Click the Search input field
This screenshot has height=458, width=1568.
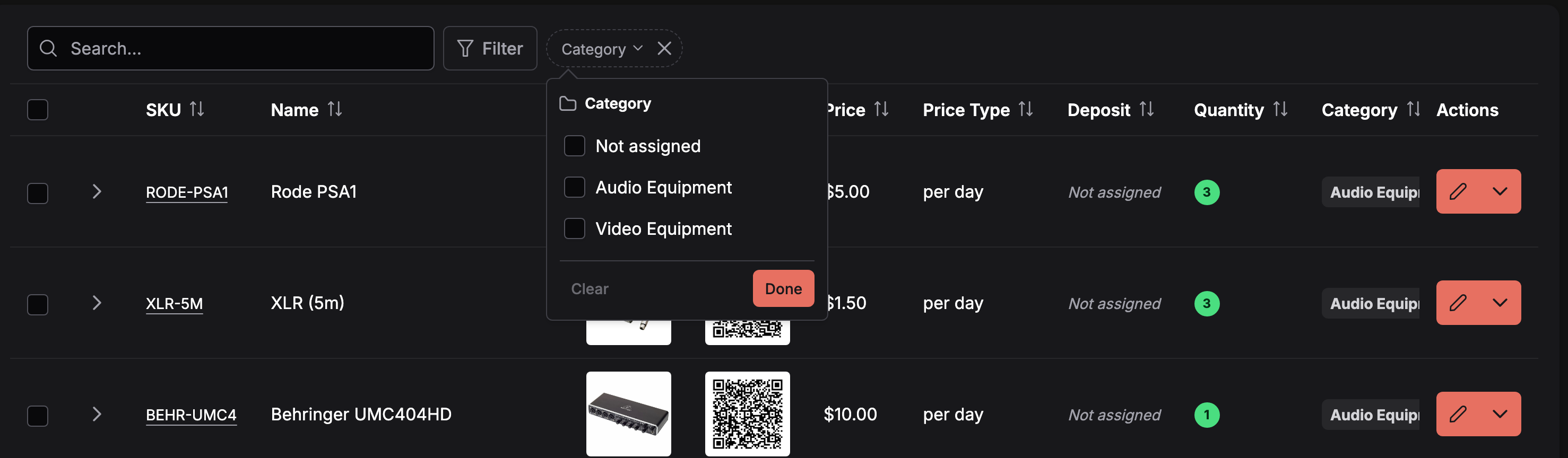[x=230, y=49]
